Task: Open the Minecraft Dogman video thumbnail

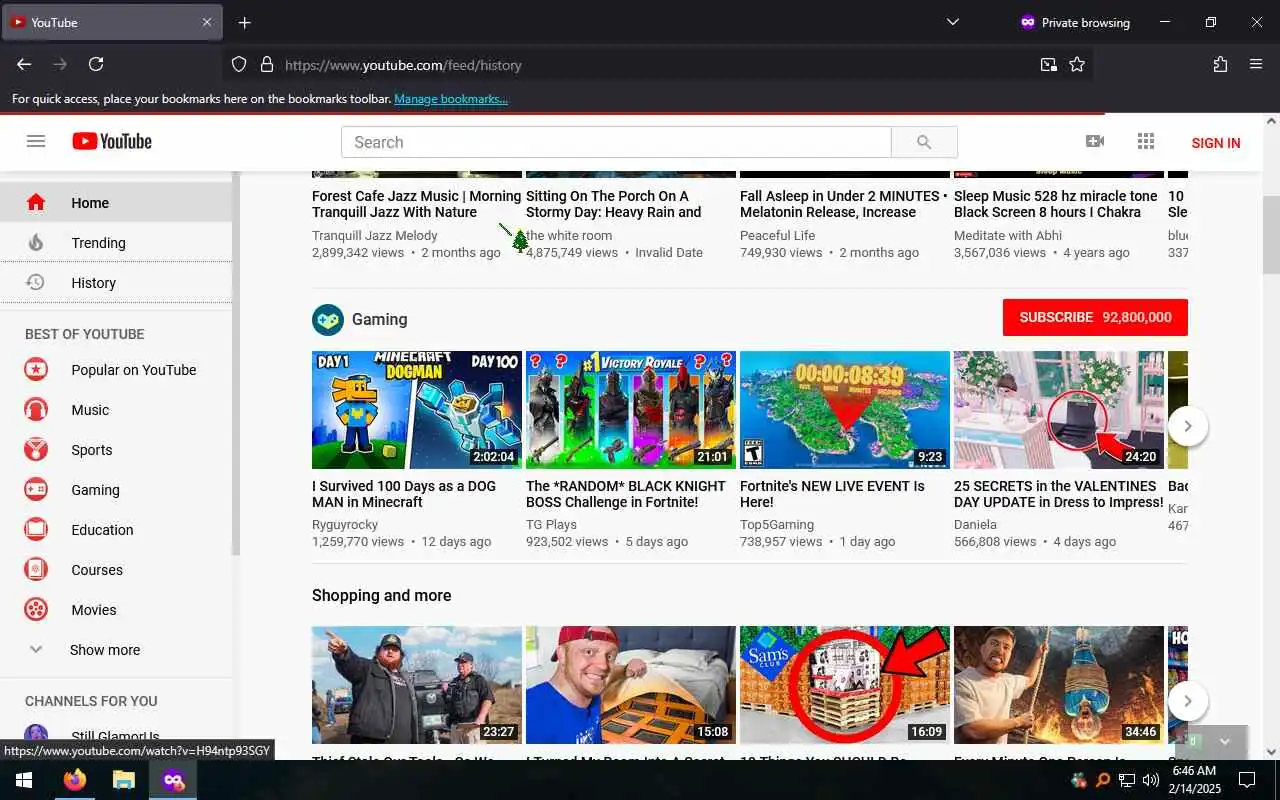Action: (x=417, y=410)
